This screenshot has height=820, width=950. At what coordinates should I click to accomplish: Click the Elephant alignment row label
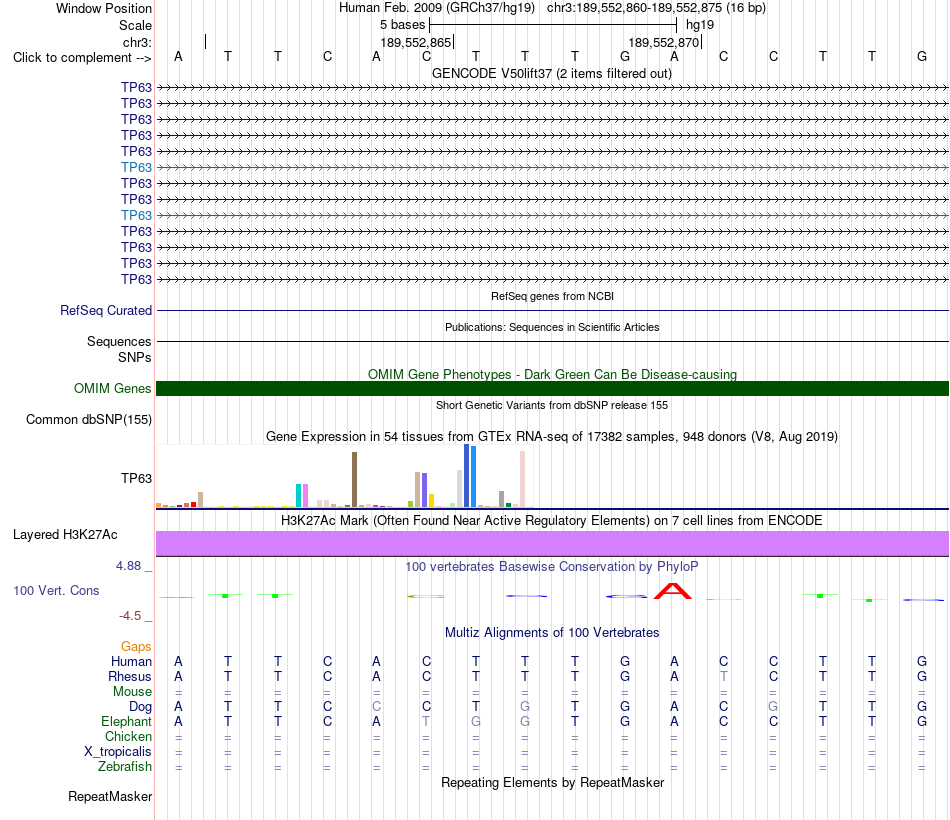point(126,721)
